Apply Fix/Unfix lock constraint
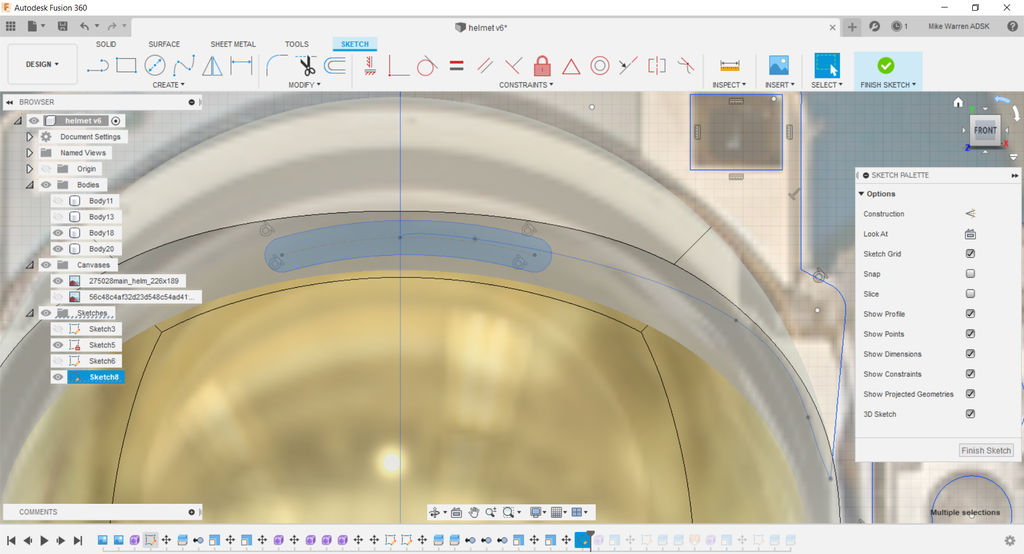This screenshot has width=1024, height=554. [x=542, y=65]
